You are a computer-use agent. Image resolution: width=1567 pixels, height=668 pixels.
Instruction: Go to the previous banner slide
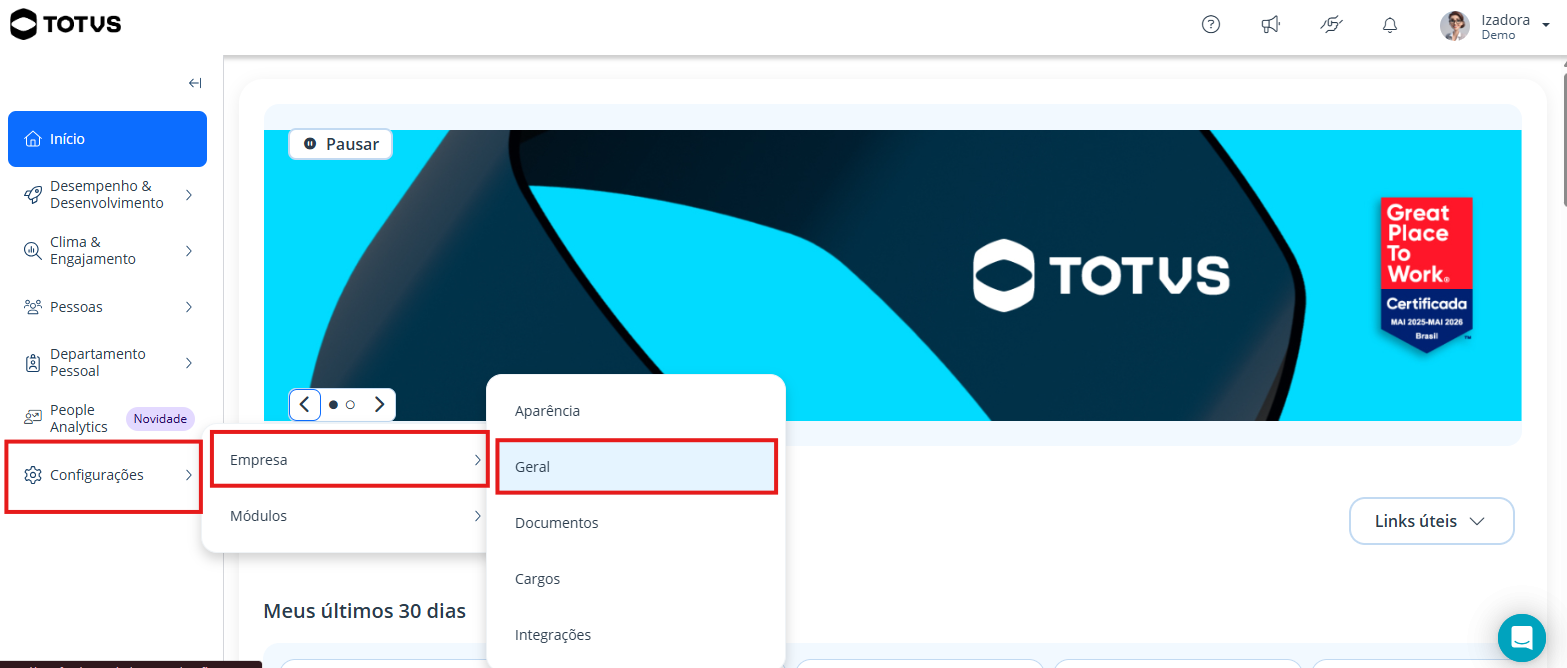305,405
